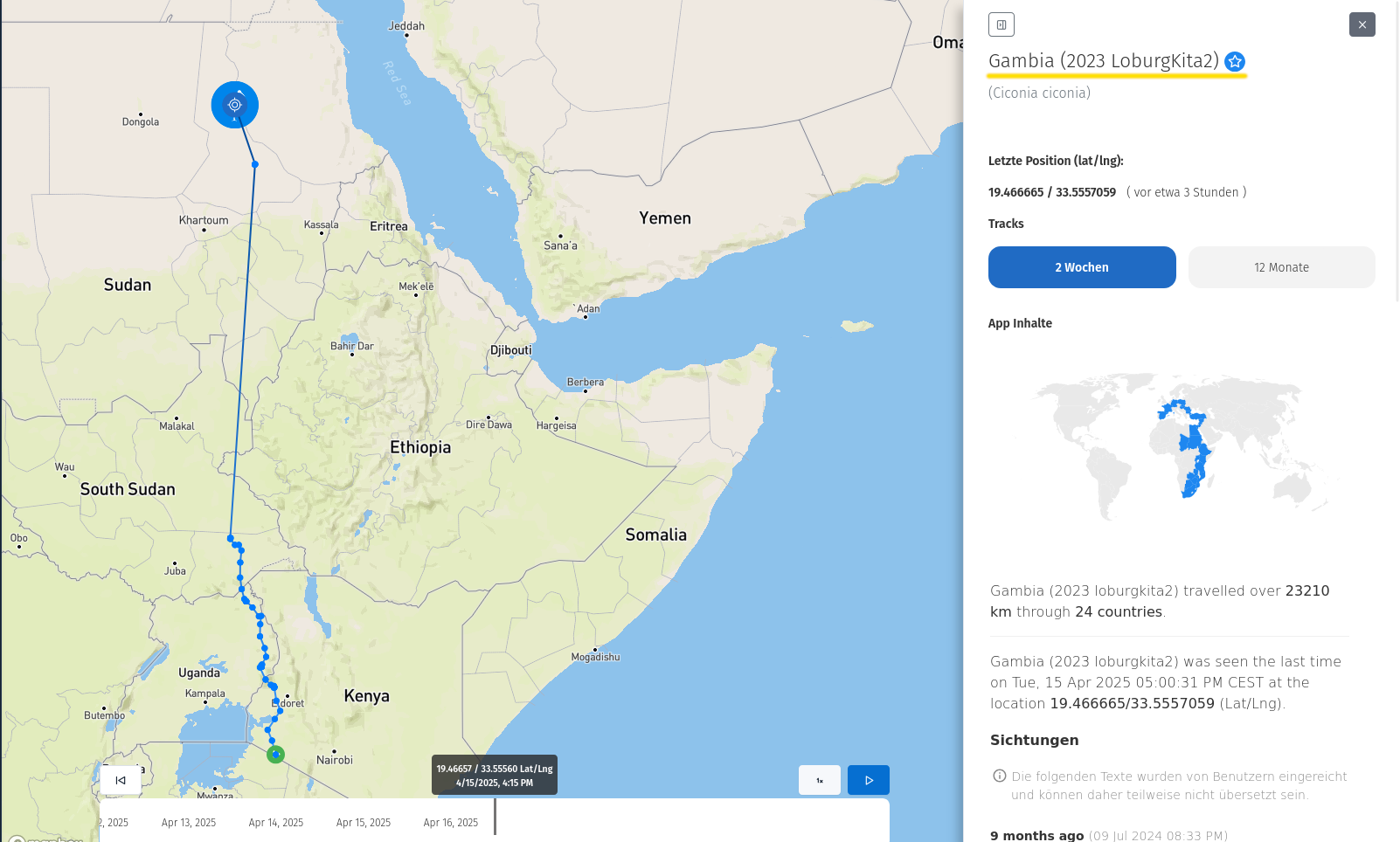Click the info icon beside the Sichtungen notice
1400x842 pixels.
[999, 776]
